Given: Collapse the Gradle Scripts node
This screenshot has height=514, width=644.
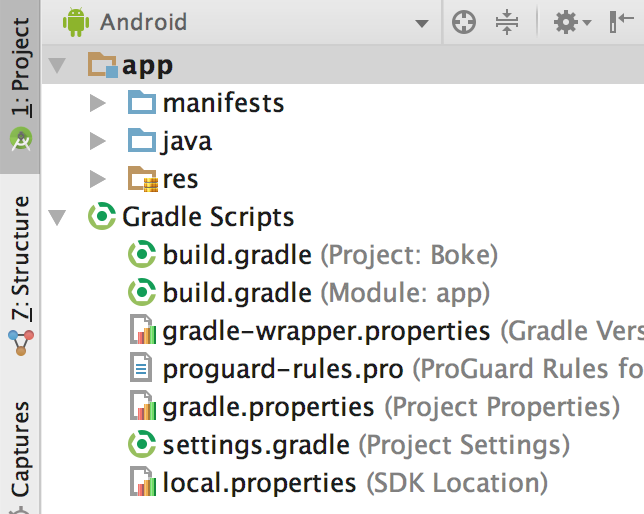Looking at the screenshot, I should tap(57, 217).
